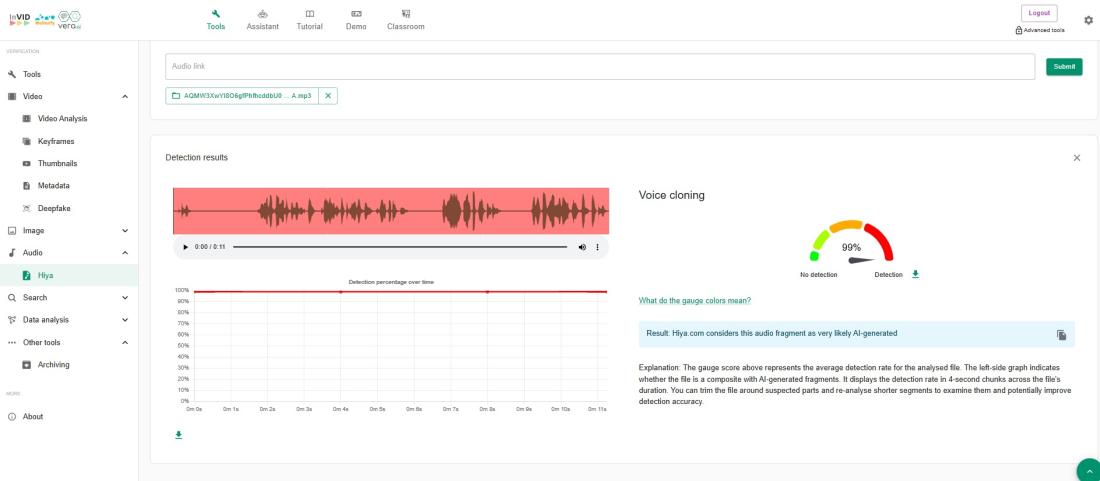1100x481 pixels.
Task: Expand the Data analysis section
Action: (124, 320)
